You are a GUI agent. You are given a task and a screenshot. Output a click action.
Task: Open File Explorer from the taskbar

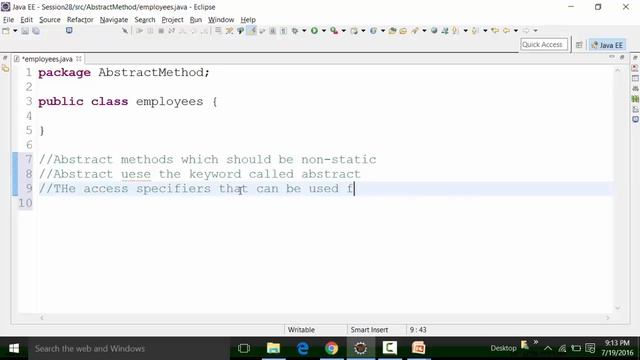click(x=273, y=348)
